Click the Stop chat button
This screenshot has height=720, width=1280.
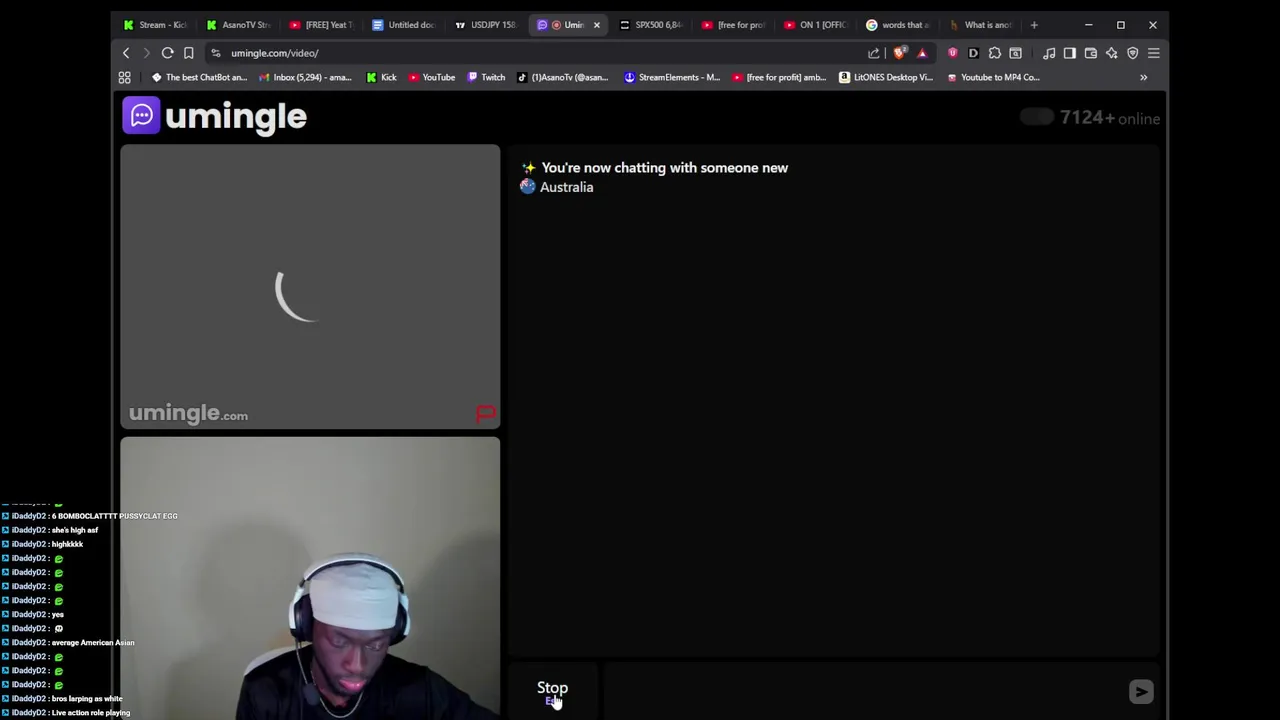[552, 690]
